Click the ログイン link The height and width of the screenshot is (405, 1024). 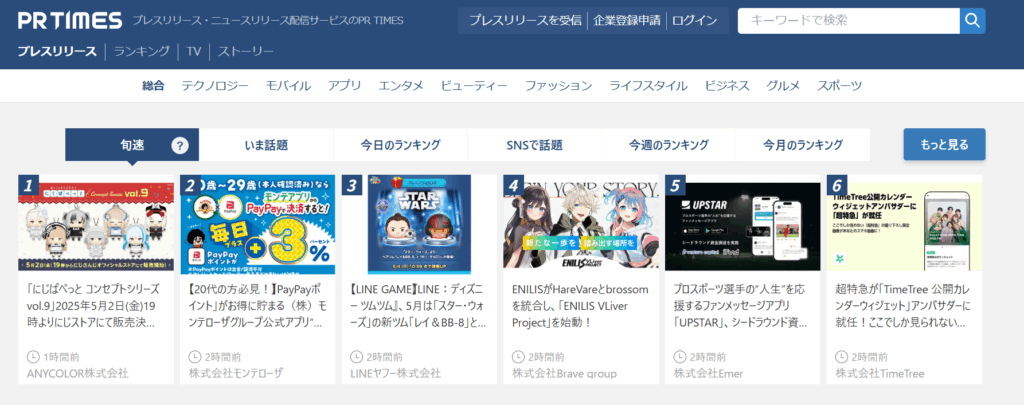[x=694, y=21]
